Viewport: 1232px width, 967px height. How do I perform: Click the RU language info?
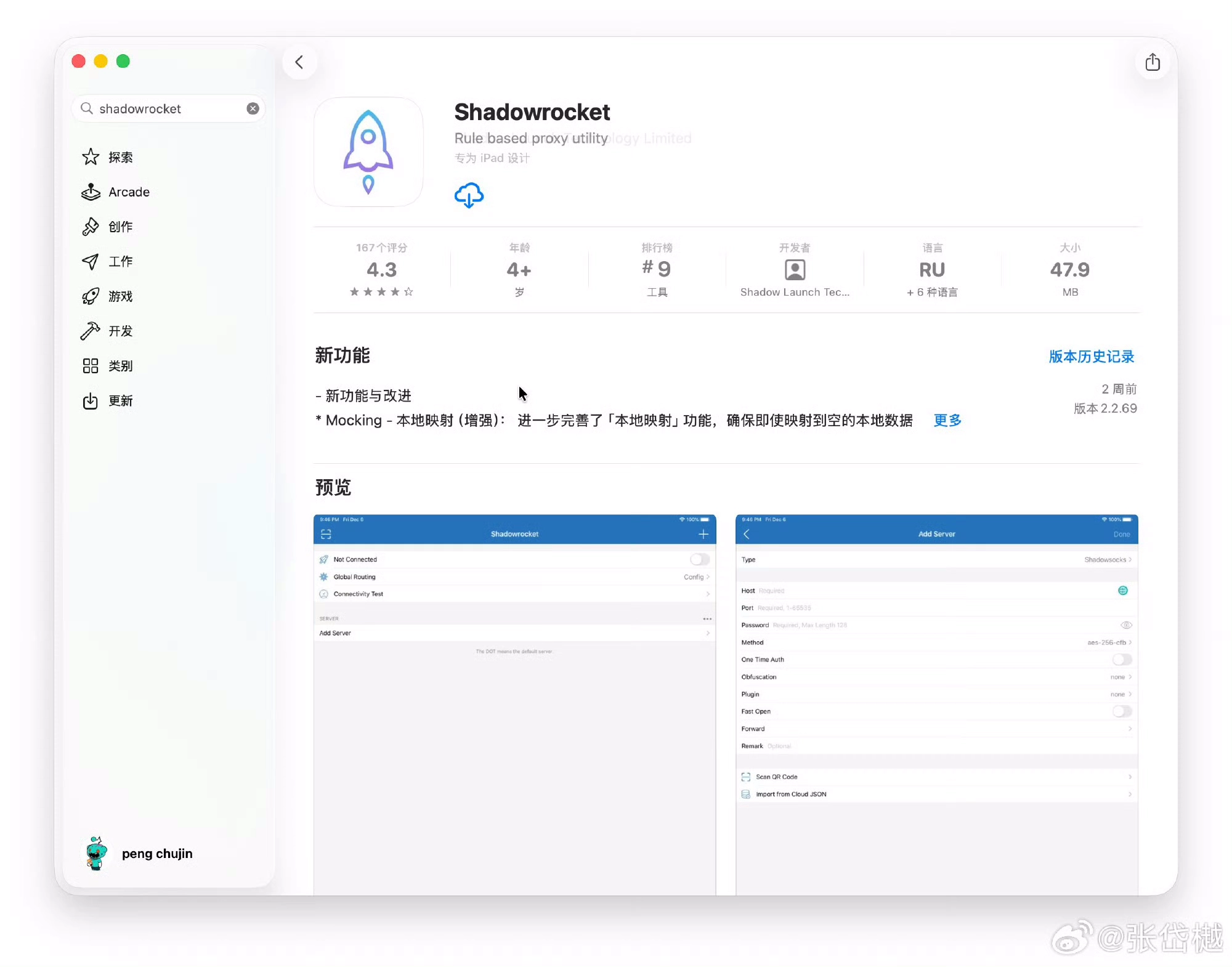(932, 270)
